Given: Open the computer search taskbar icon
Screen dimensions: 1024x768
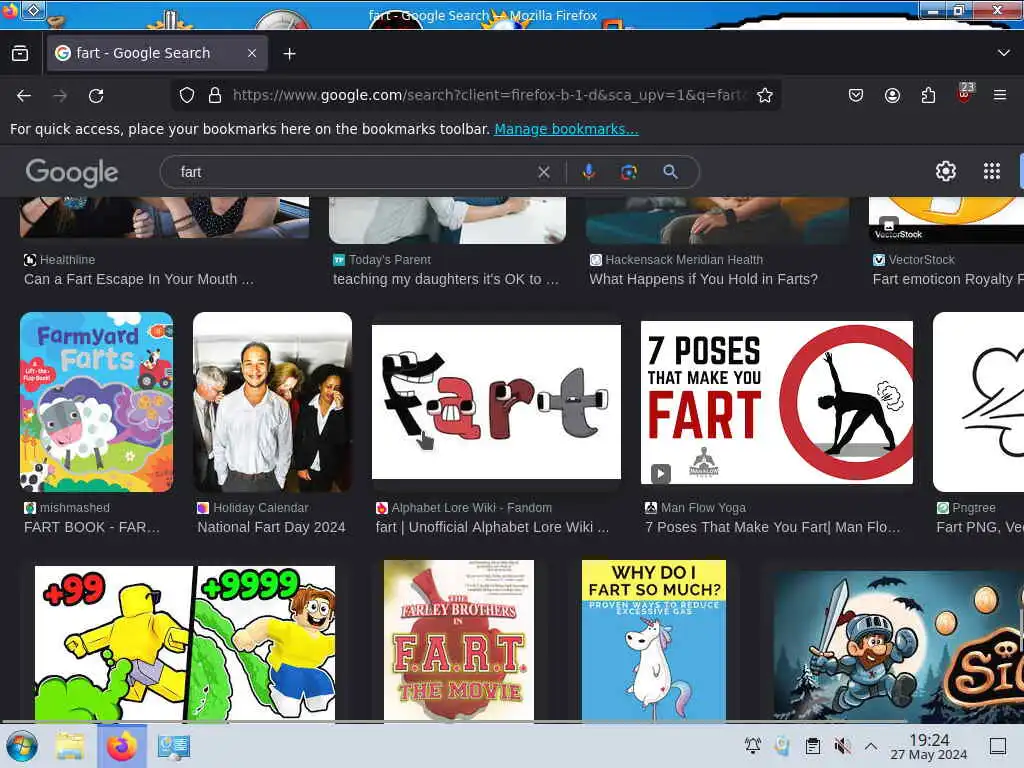Looking at the screenshot, I should click(174, 746).
